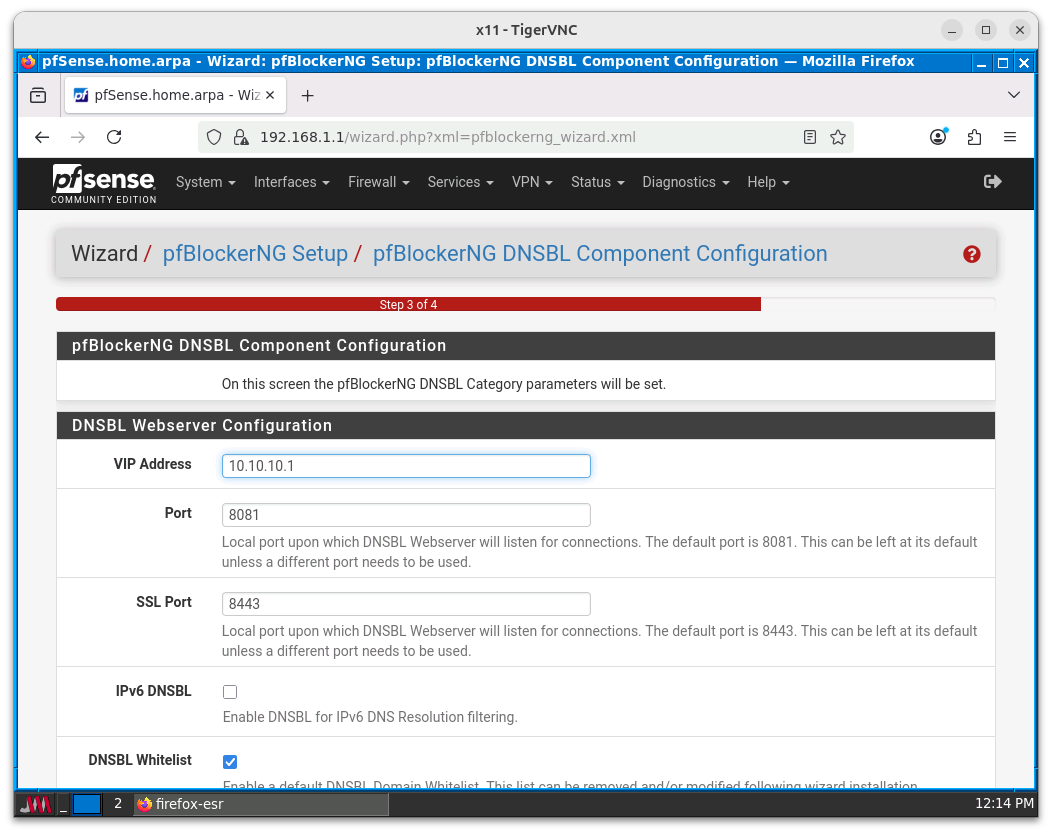This screenshot has width=1052, height=834.
Task: Open the extensions puzzle icon
Action: tap(974, 138)
